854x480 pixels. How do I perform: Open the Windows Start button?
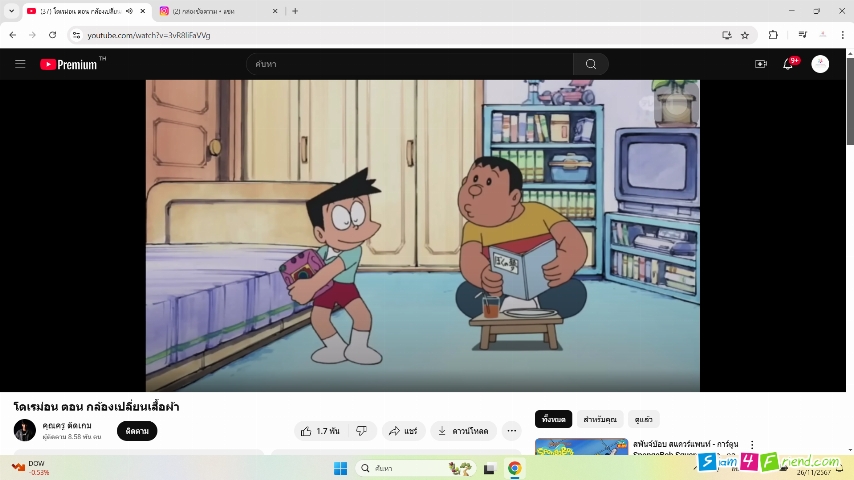tap(340, 468)
